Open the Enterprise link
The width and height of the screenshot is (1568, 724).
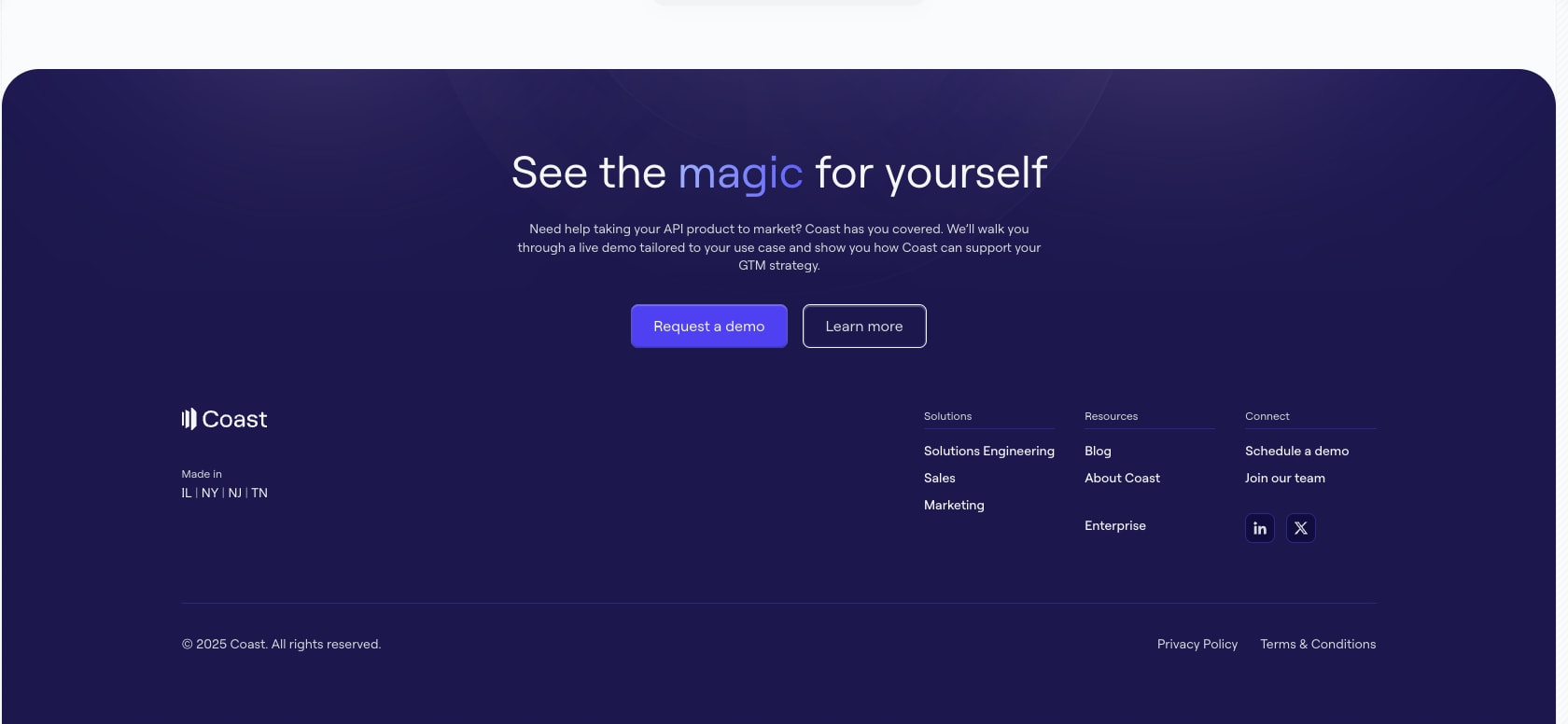(x=1114, y=525)
